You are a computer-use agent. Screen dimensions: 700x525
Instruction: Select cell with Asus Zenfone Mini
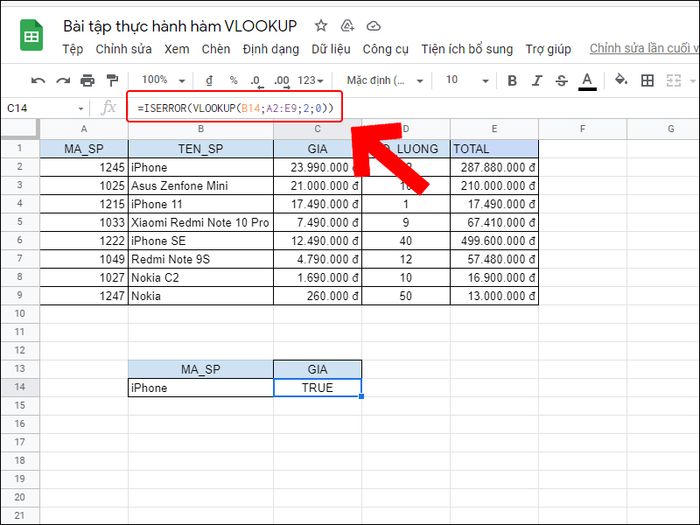tap(201, 186)
